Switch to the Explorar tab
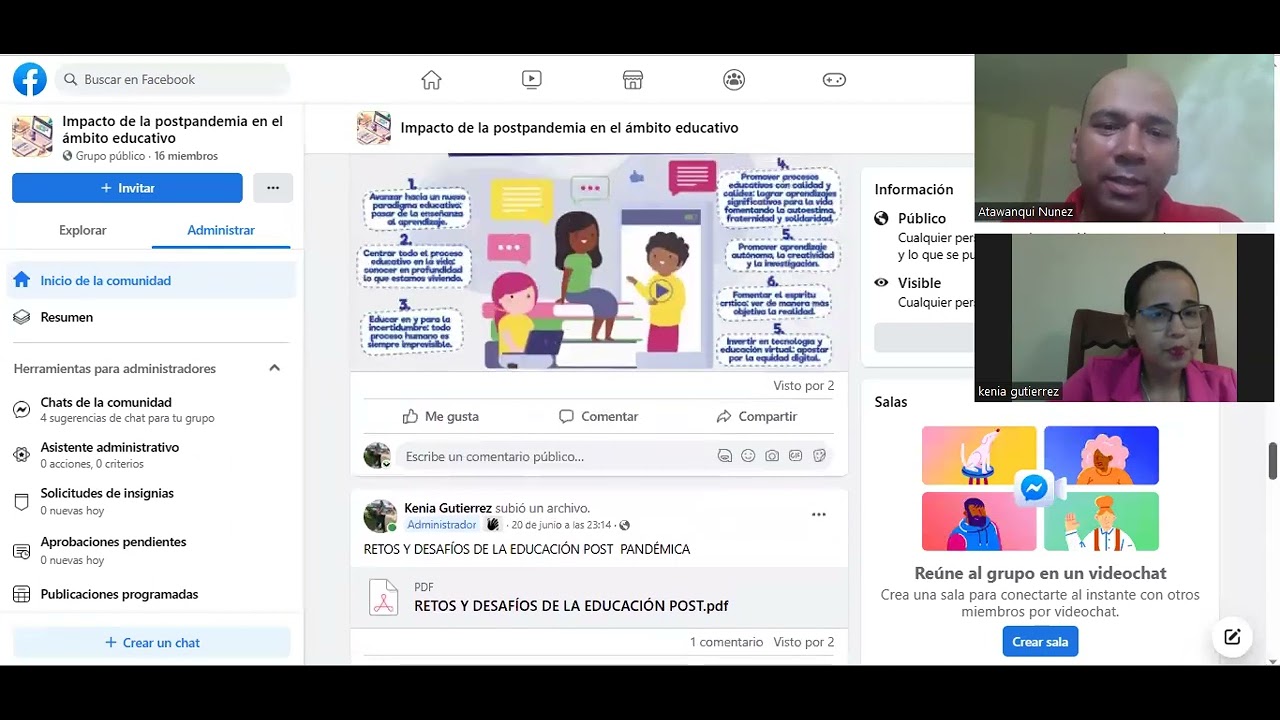The width and height of the screenshot is (1280, 720). [x=83, y=230]
